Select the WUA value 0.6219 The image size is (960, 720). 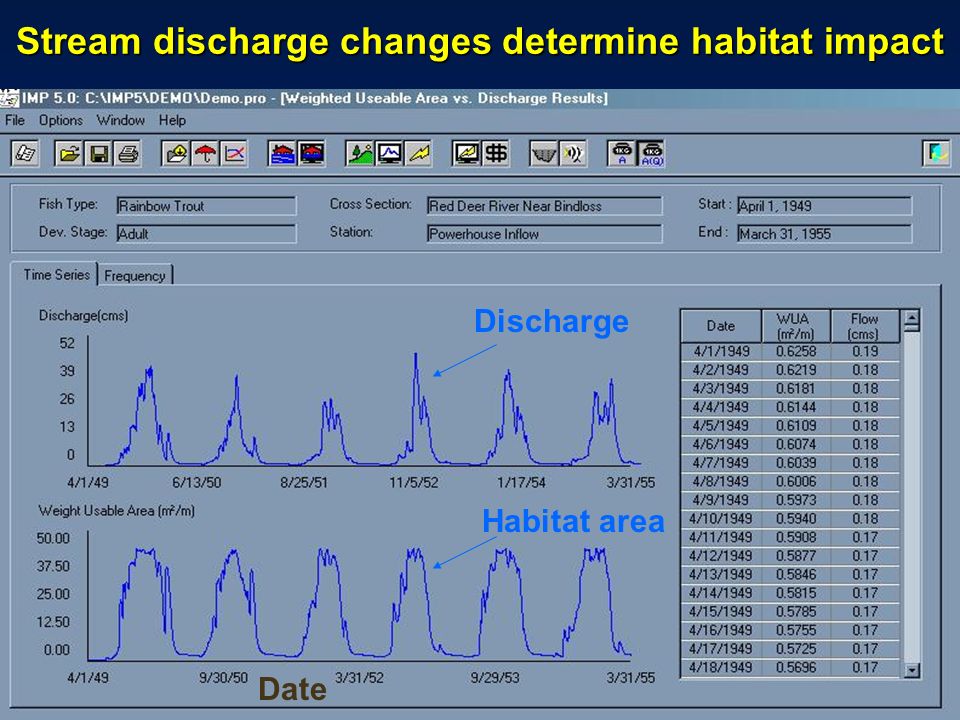click(795, 370)
